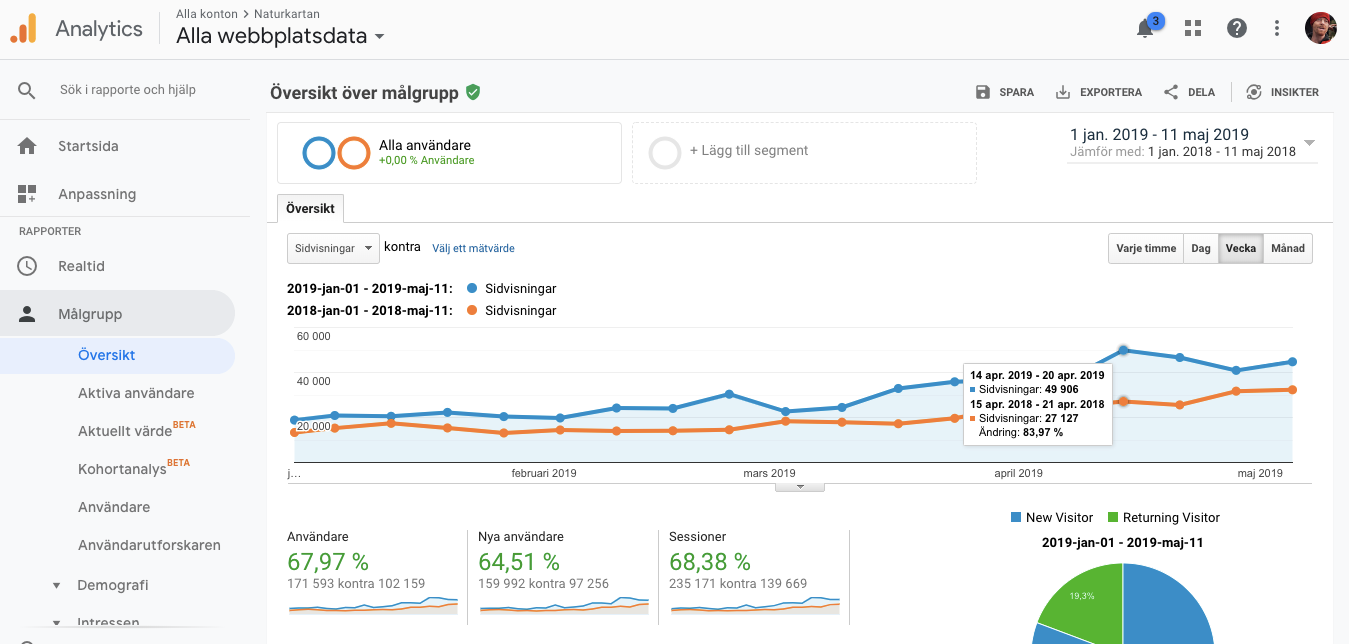The image size is (1349, 644).
Task: Select Vecka chart granularity
Action: (x=1241, y=248)
